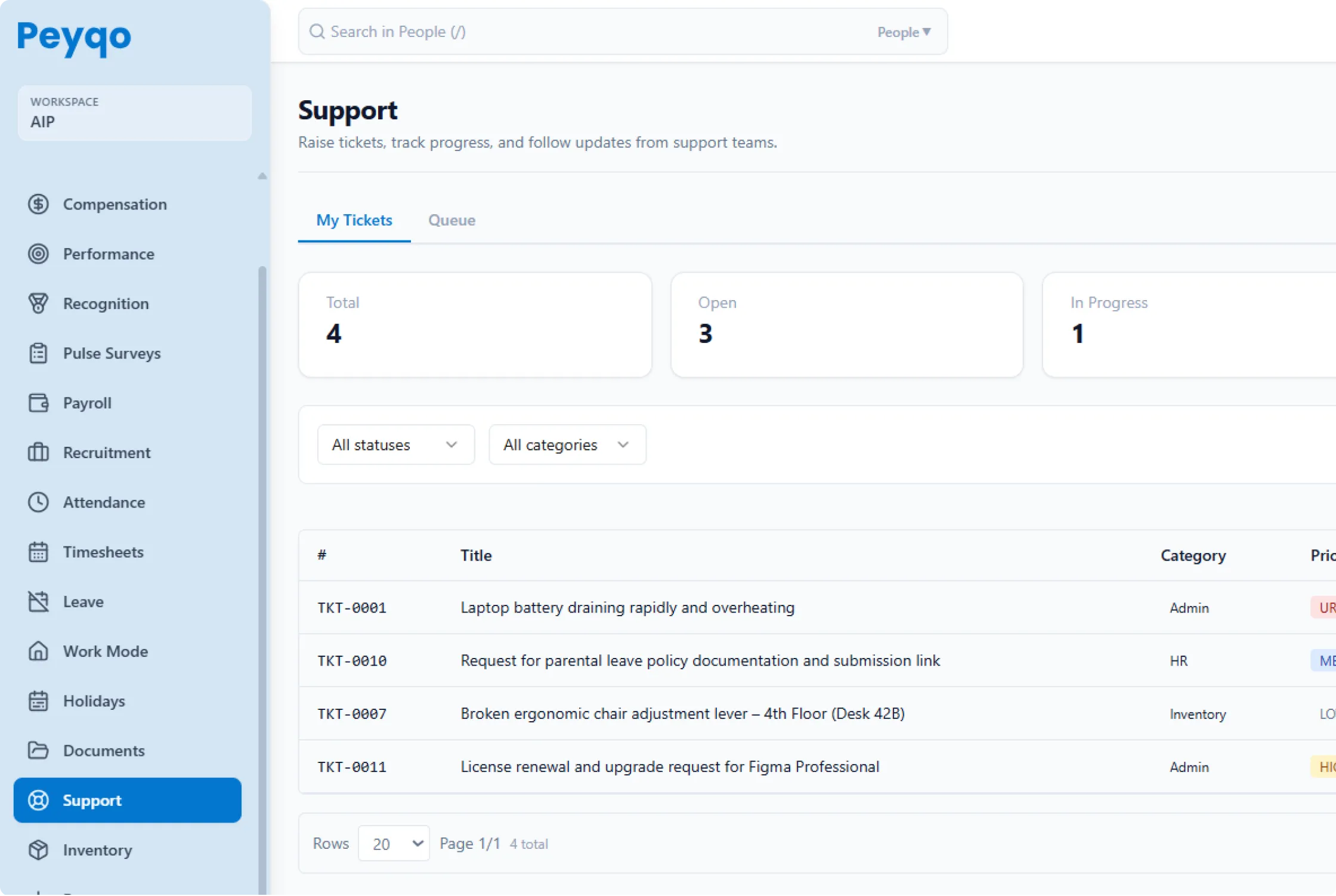Viewport: 1336px width, 896px height.
Task: Switch to the Queue tab
Action: [x=451, y=220]
